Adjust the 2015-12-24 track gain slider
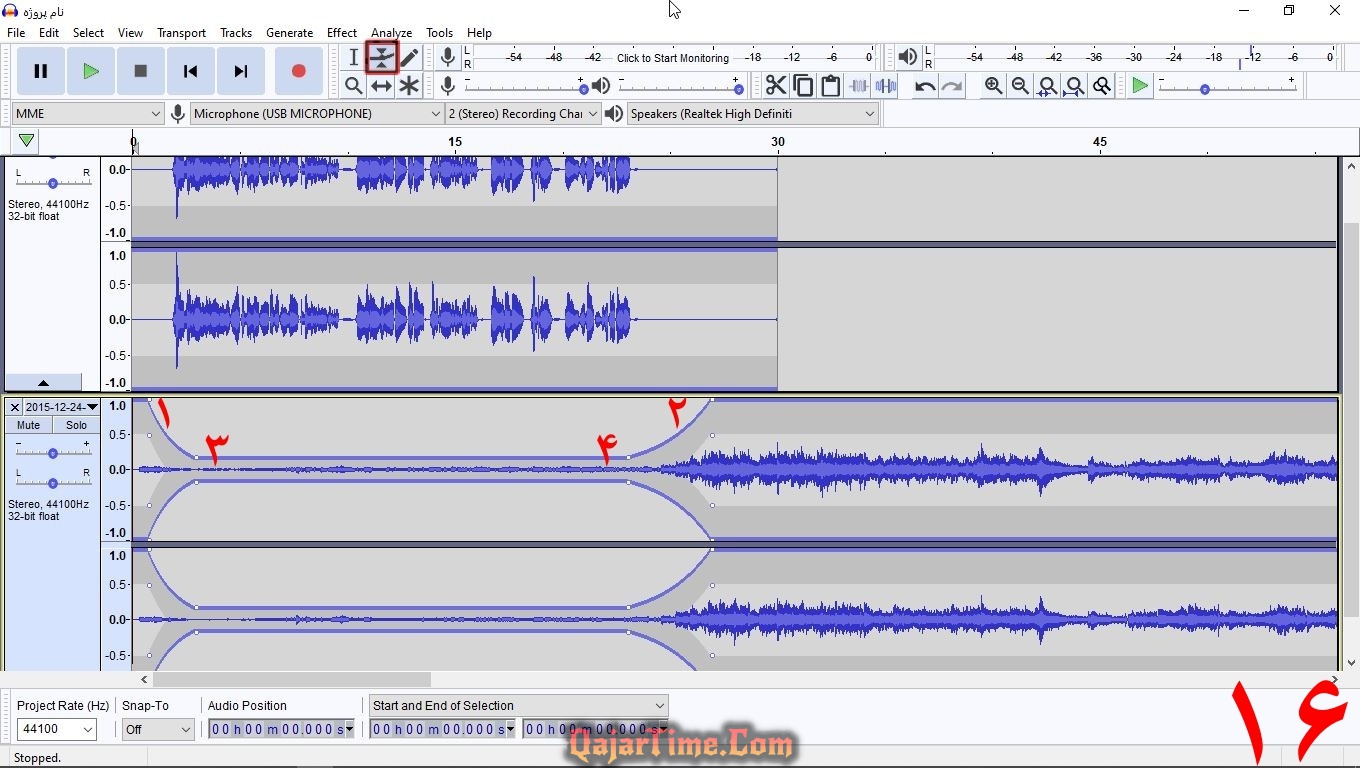 [x=52, y=452]
